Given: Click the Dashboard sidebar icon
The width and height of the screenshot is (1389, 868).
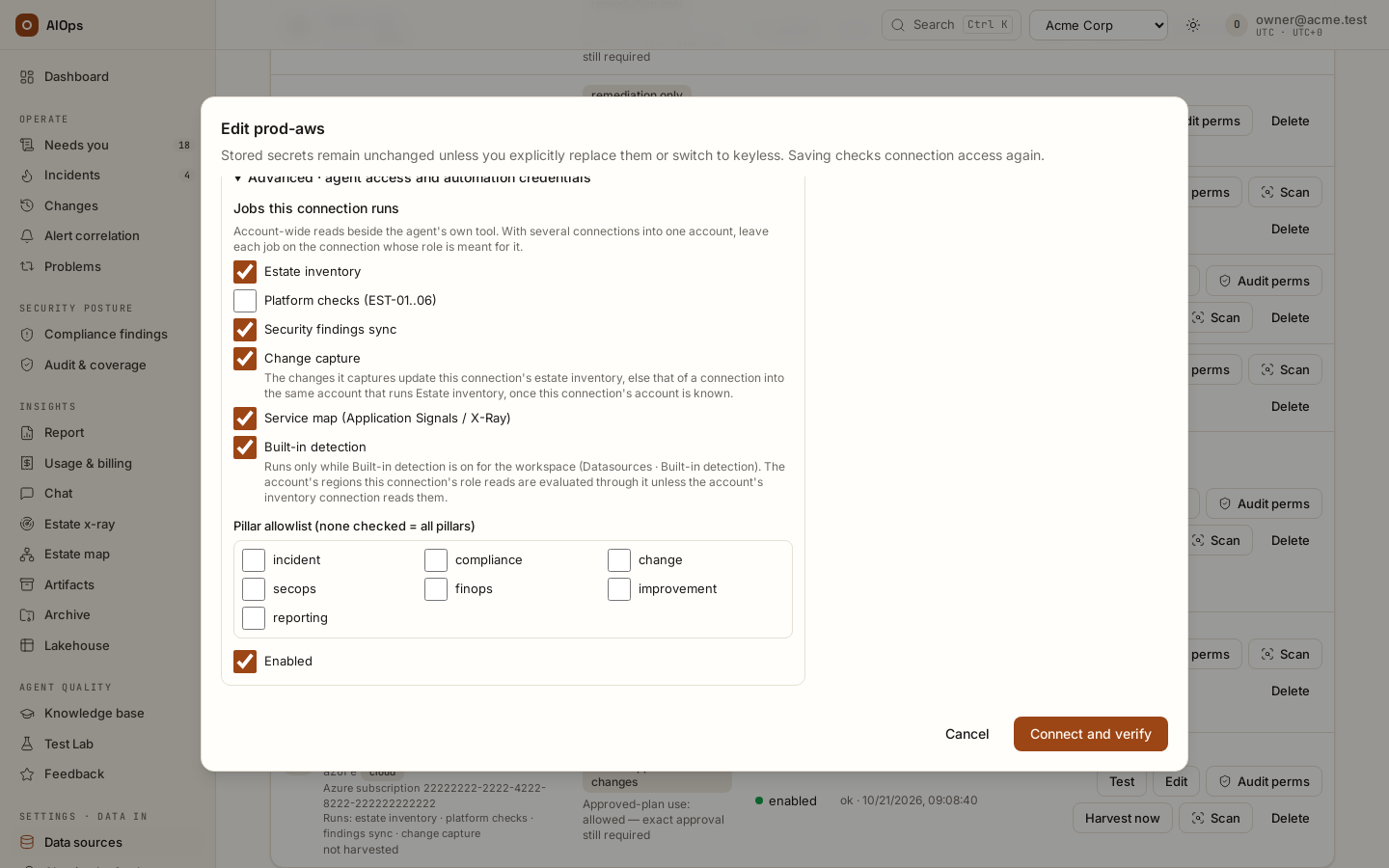Looking at the screenshot, I should tap(27, 77).
